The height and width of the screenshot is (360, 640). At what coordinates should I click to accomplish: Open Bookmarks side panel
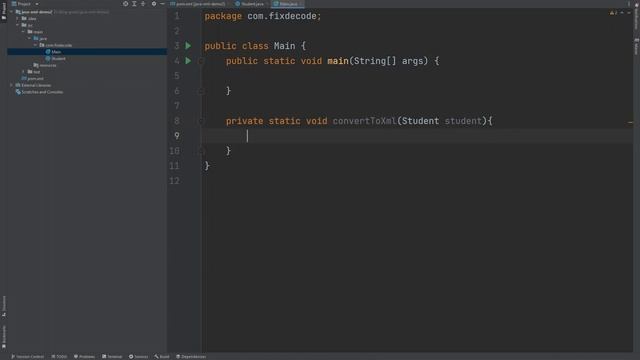[4, 337]
